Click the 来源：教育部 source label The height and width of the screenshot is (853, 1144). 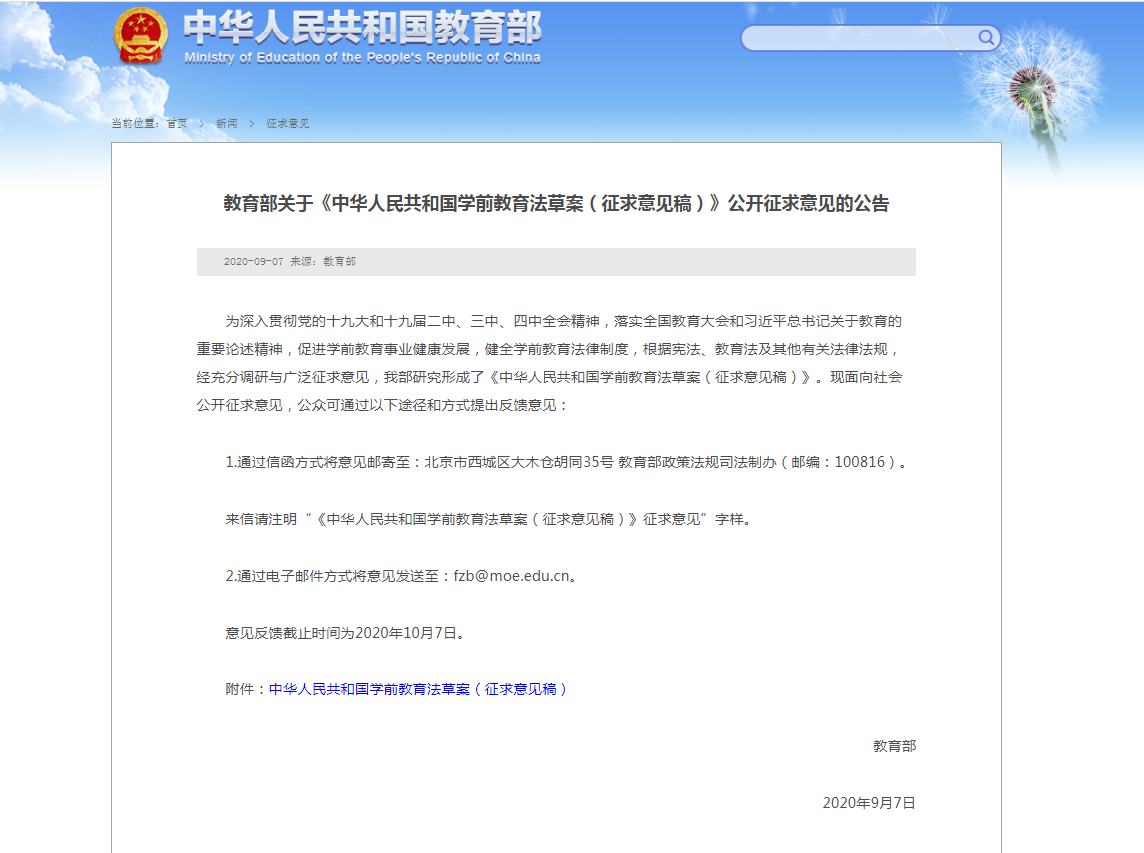click(323, 262)
